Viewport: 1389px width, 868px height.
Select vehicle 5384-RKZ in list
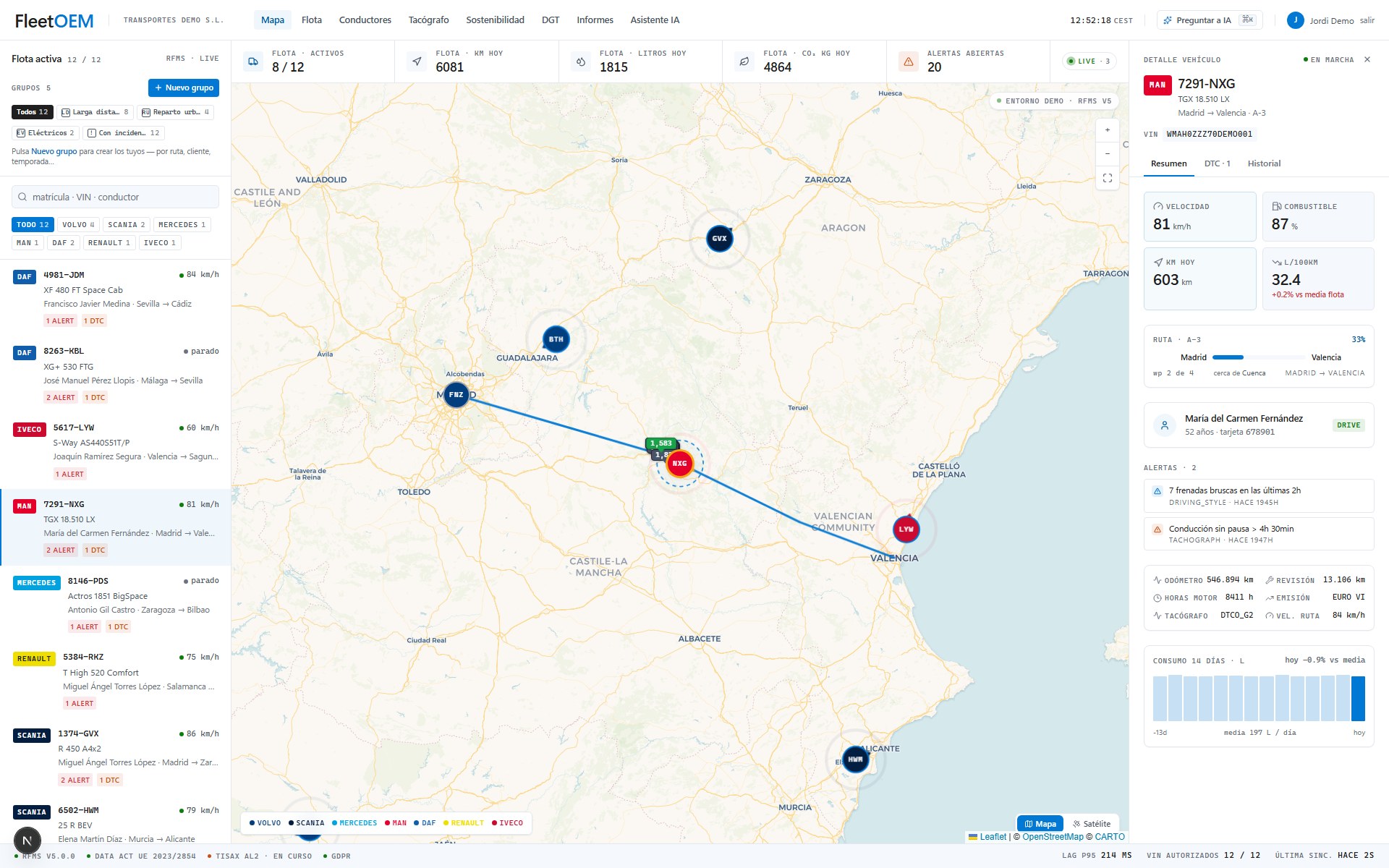point(116,681)
